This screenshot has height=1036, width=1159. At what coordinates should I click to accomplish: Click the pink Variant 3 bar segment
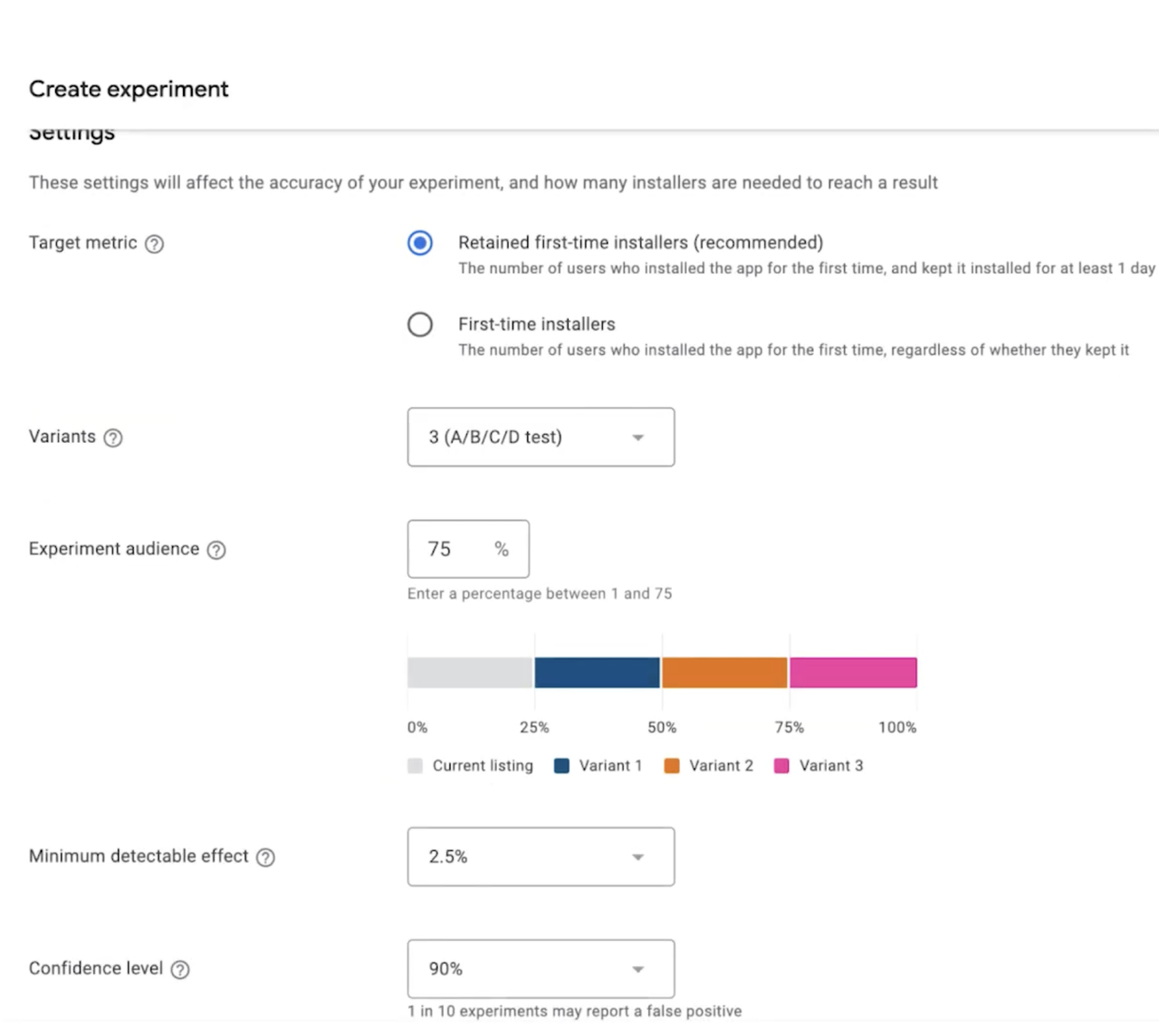pos(853,673)
